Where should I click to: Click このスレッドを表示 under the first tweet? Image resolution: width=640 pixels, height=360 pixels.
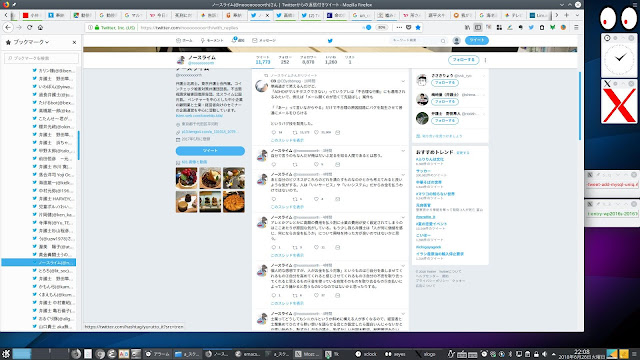coord(287,140)
